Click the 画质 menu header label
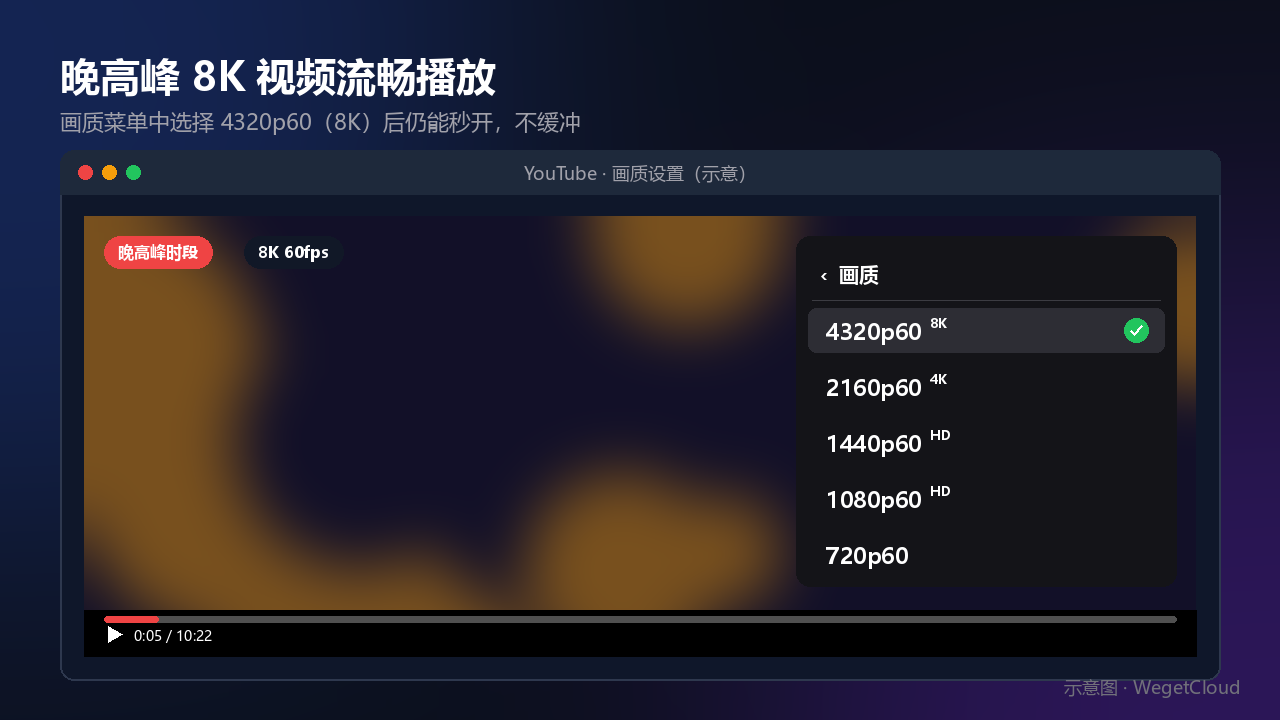1280x720 pixels. pos(859,276)
